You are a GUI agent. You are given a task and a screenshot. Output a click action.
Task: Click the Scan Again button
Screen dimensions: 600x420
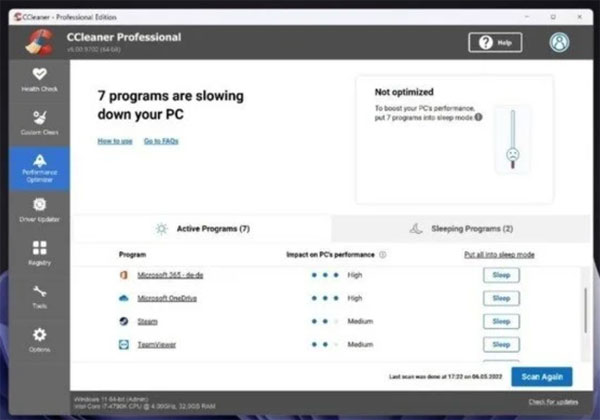542,377
